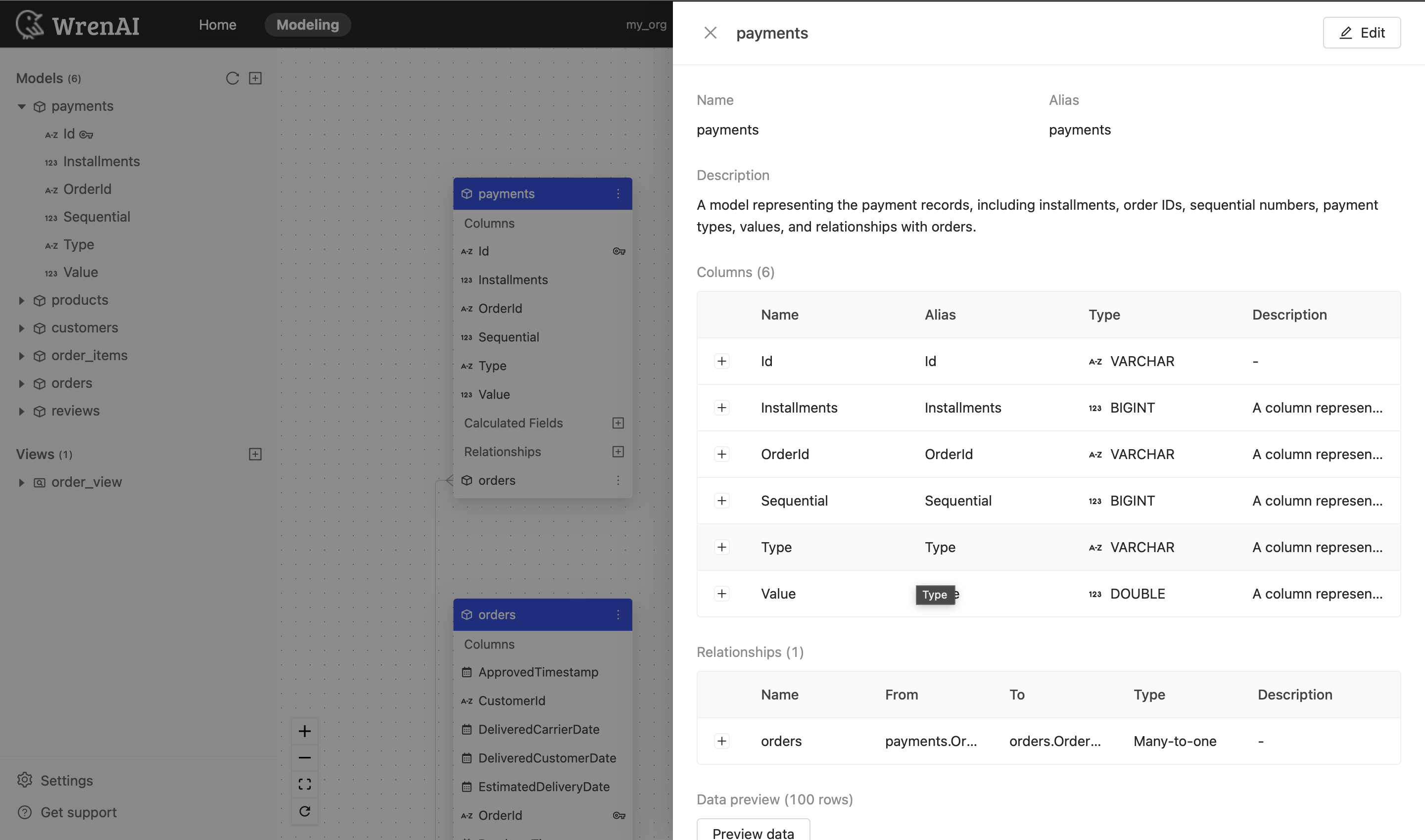
Task: Refresh the Models list
Action: tap(232, 78)
